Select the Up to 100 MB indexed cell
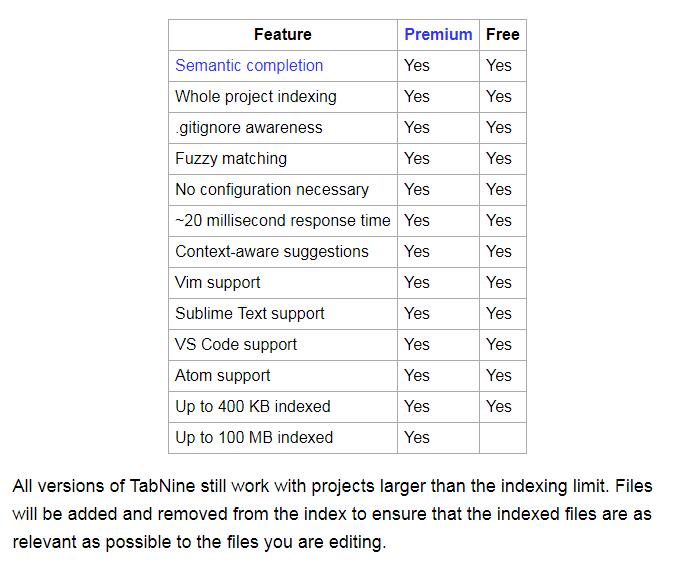 254,438
